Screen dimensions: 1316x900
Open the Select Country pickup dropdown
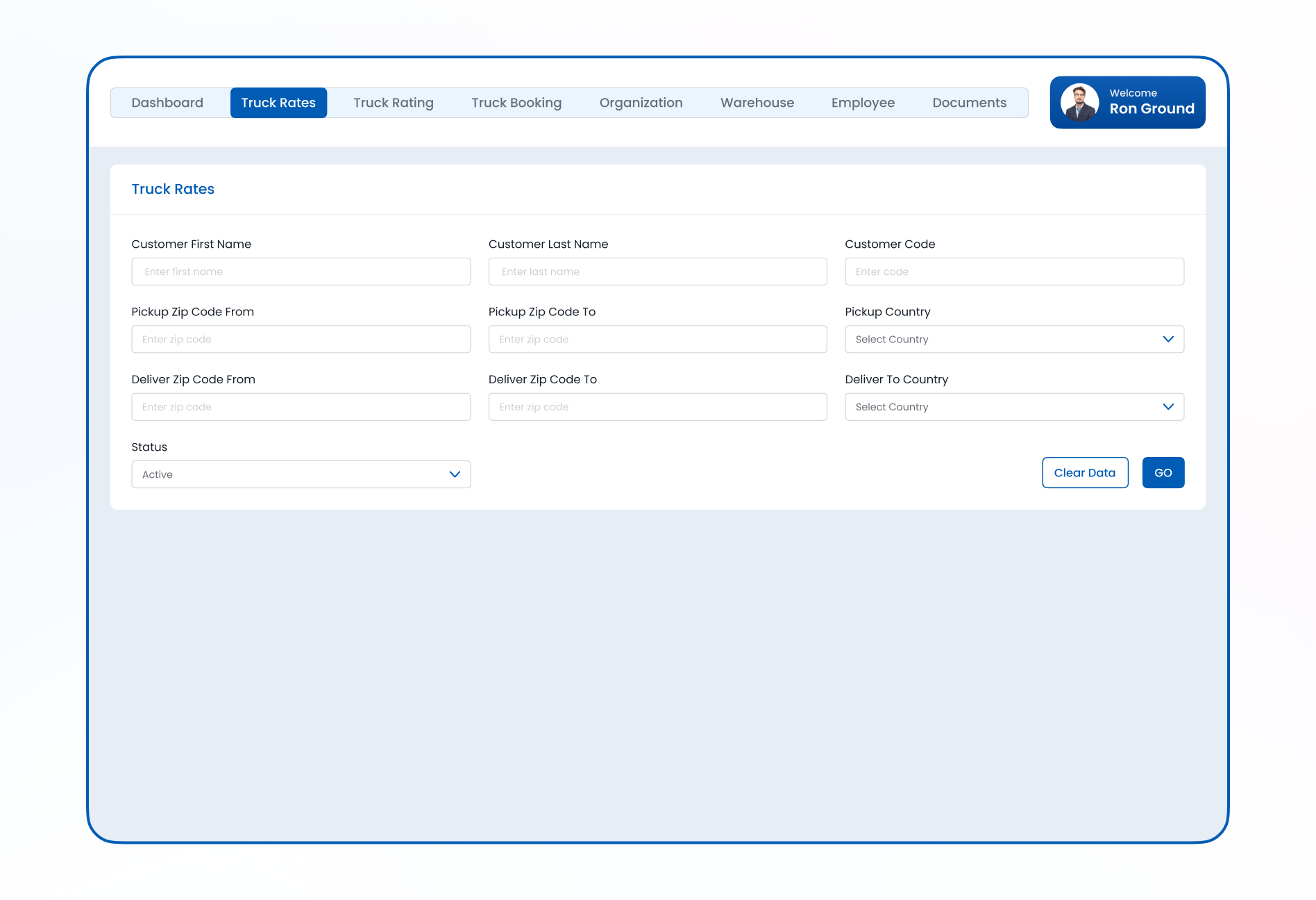1014,339
